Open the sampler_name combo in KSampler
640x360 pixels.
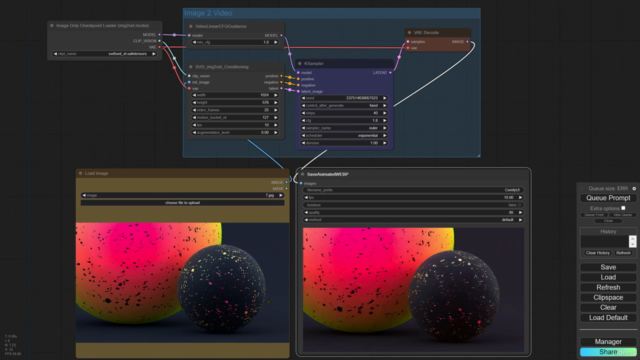(344, 128)
